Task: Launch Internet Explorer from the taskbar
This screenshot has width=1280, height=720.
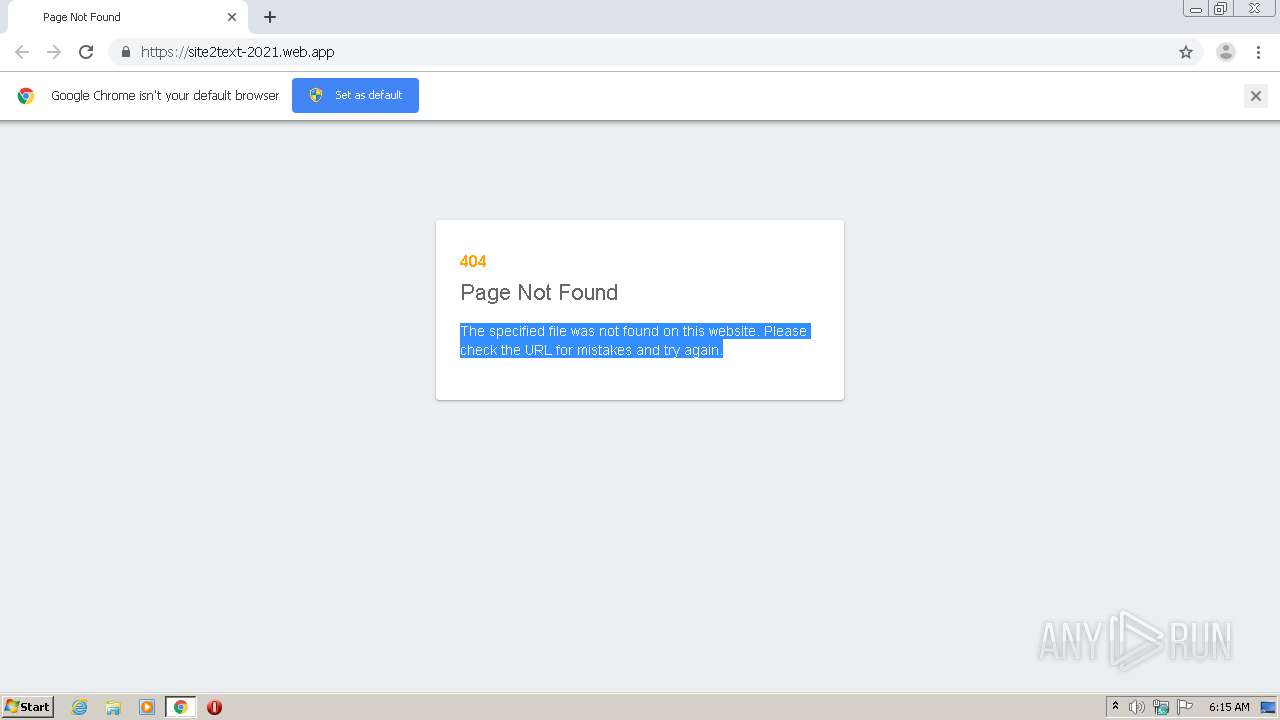Action: click(x=80, y=707)
